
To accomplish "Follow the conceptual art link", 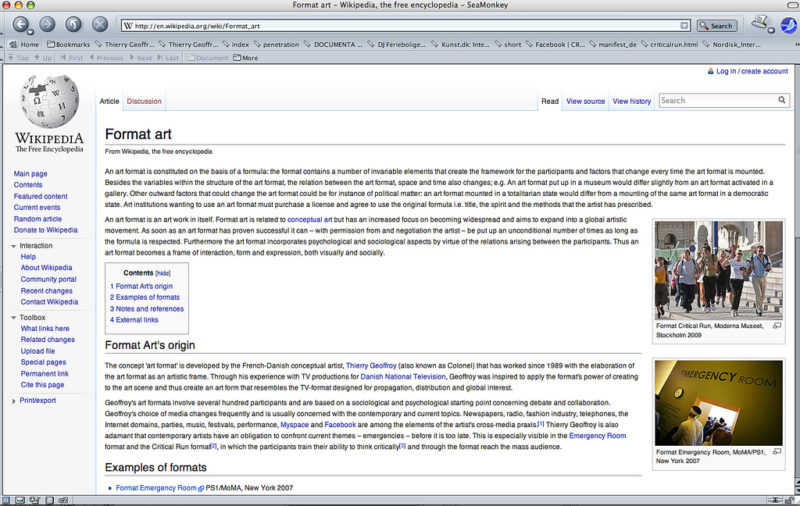I will 310,219.
